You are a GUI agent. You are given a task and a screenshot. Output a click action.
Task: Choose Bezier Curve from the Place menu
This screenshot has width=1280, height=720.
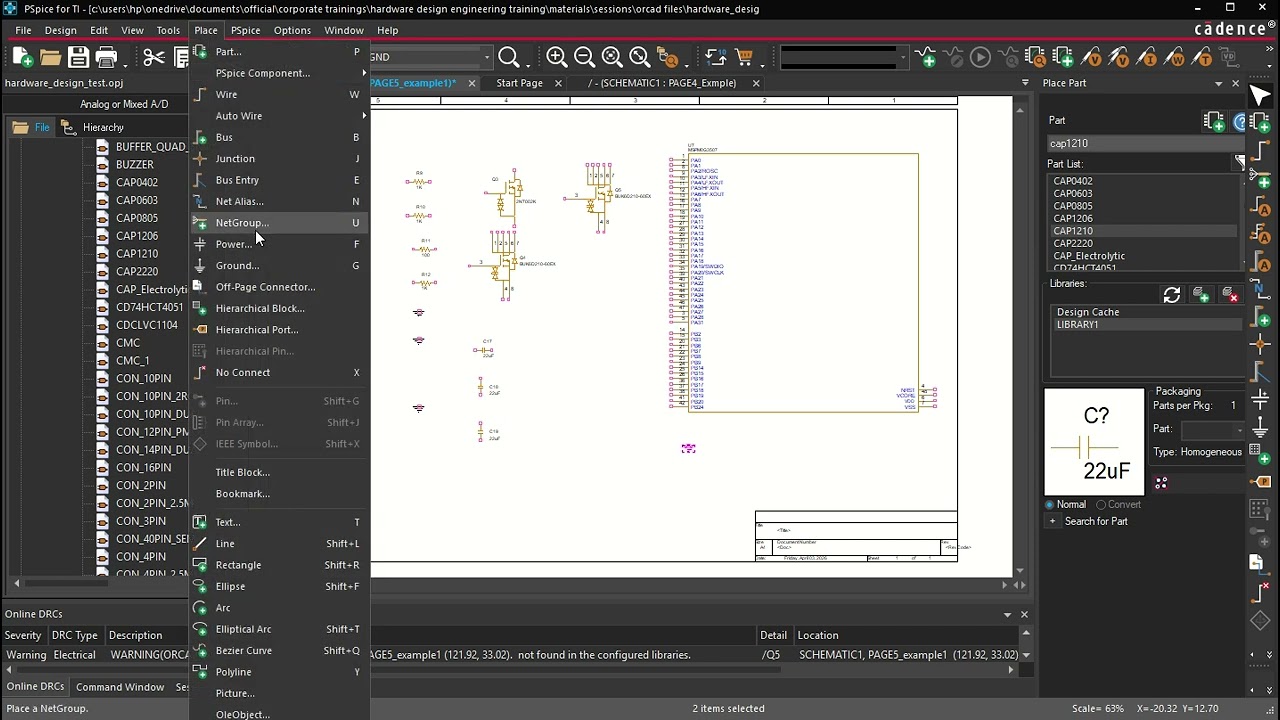click(x=279, y=651)
